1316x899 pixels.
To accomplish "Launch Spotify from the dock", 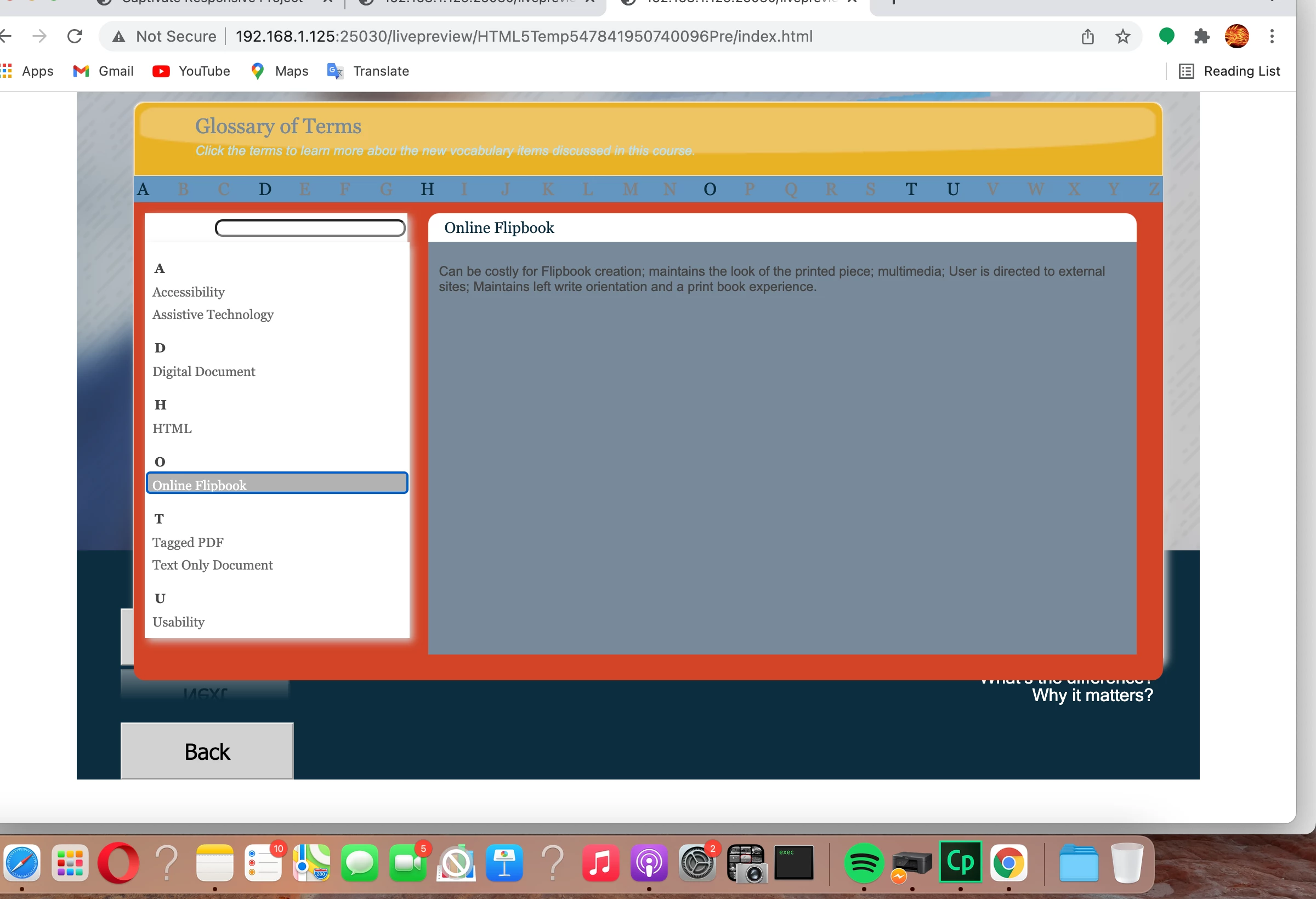I will point(863,862).
